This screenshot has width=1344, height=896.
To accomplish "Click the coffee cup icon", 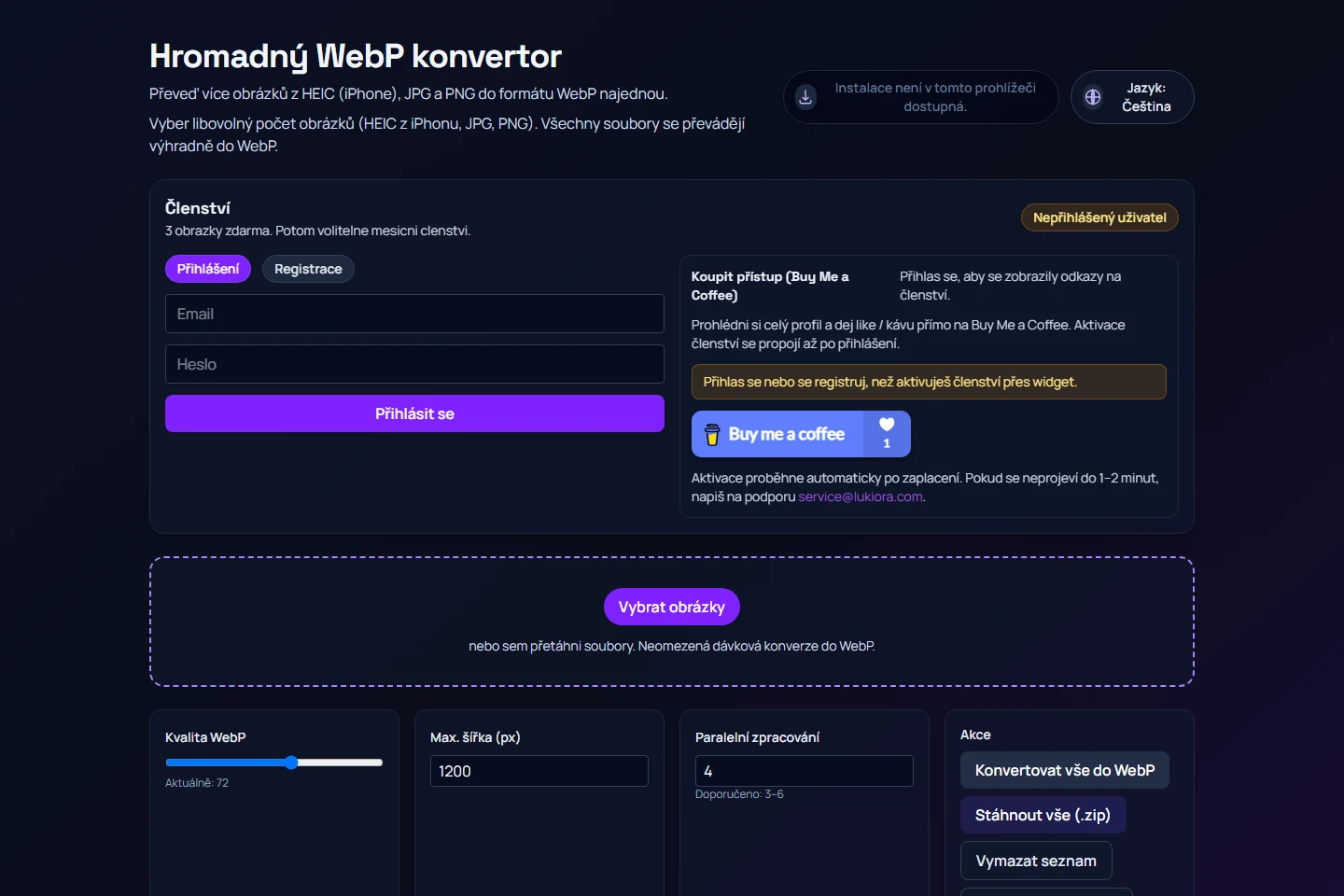I will pyautogui.click(x=712, y=434).
